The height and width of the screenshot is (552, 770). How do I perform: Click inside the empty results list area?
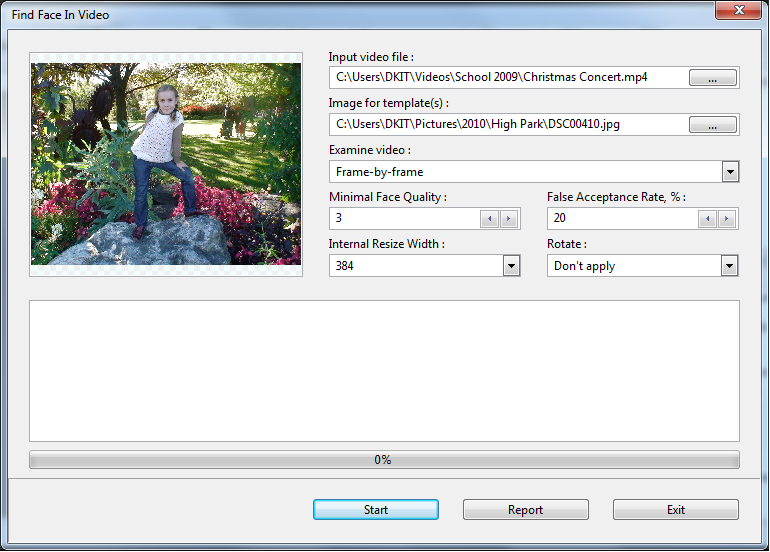point(384,371)
